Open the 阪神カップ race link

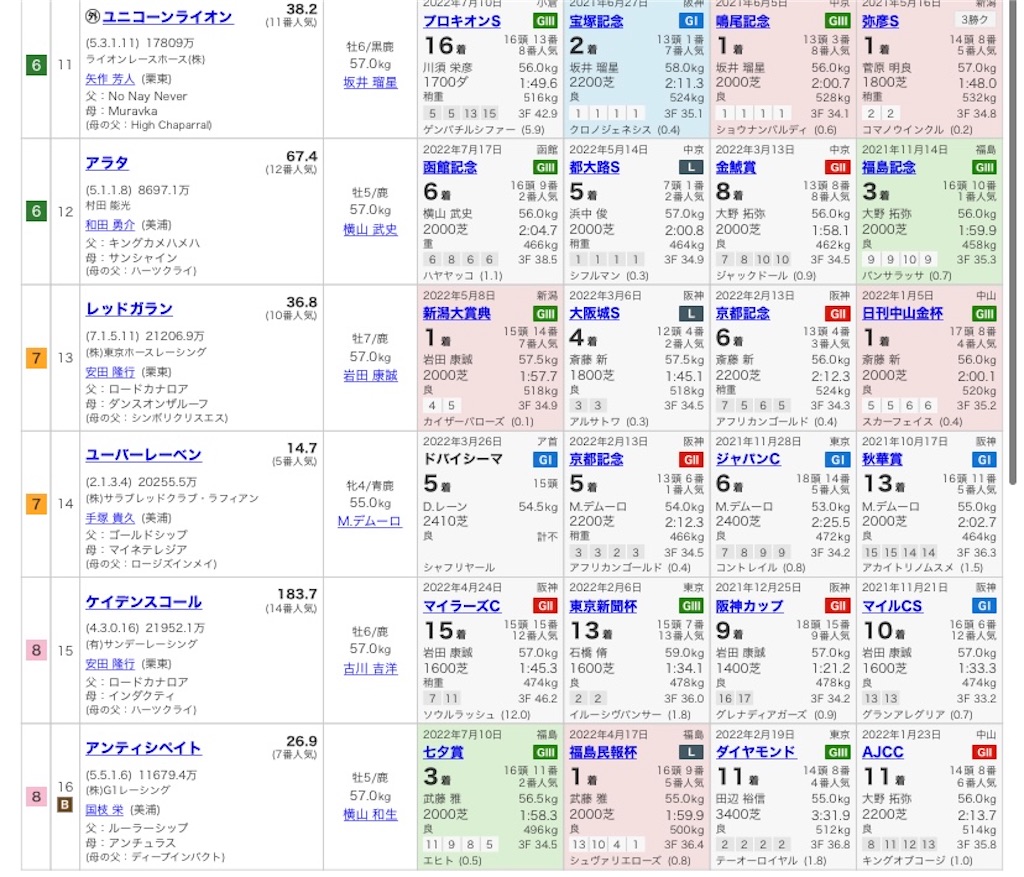tap(749, 606)
